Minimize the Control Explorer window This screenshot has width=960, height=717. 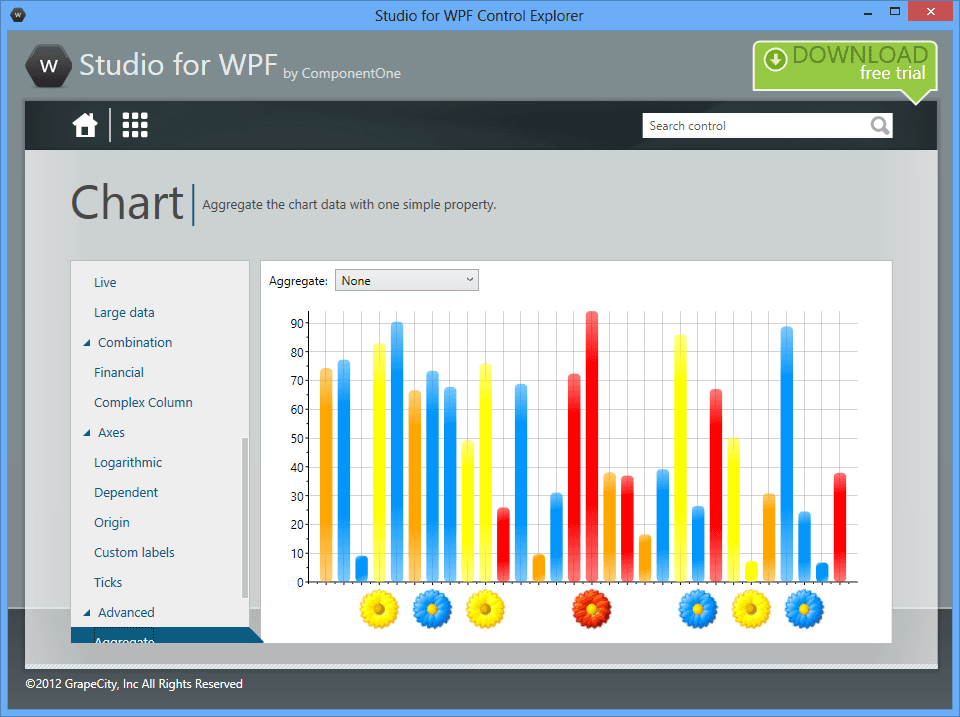point(868,12)
